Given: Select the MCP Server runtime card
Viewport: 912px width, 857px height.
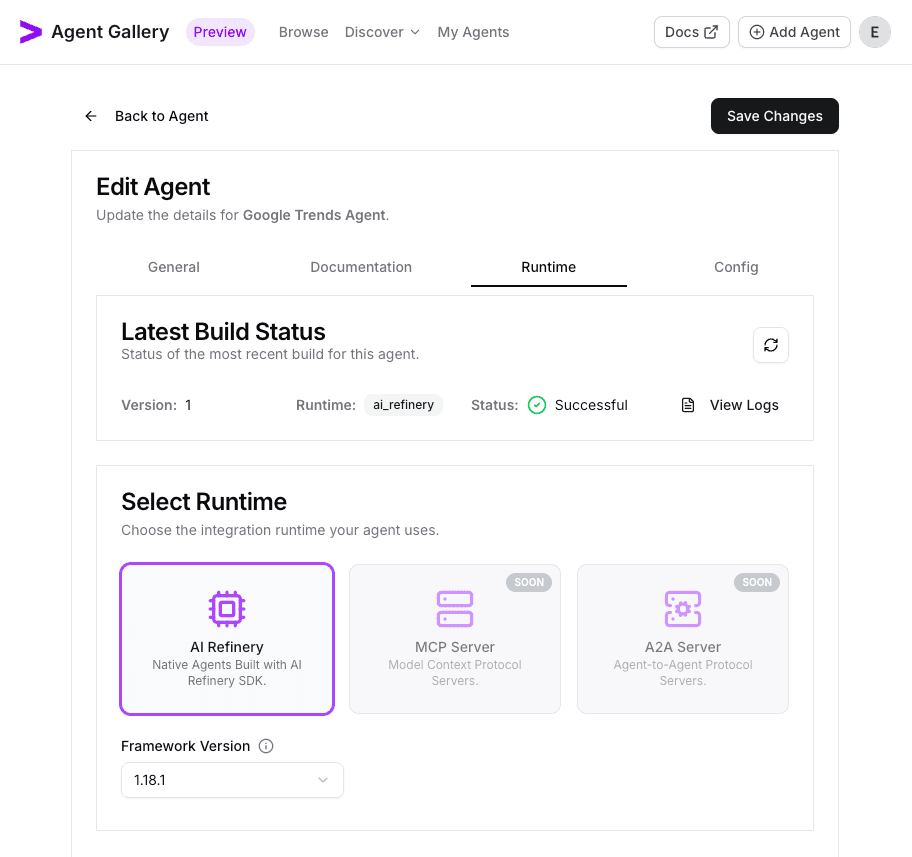Looking at the screenshot, I should 455,639.
